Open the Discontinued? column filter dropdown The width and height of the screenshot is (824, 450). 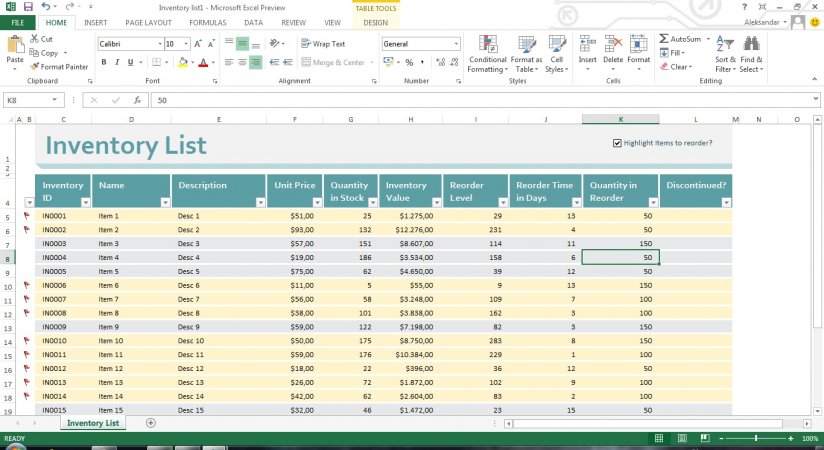[x=726, y=202]
